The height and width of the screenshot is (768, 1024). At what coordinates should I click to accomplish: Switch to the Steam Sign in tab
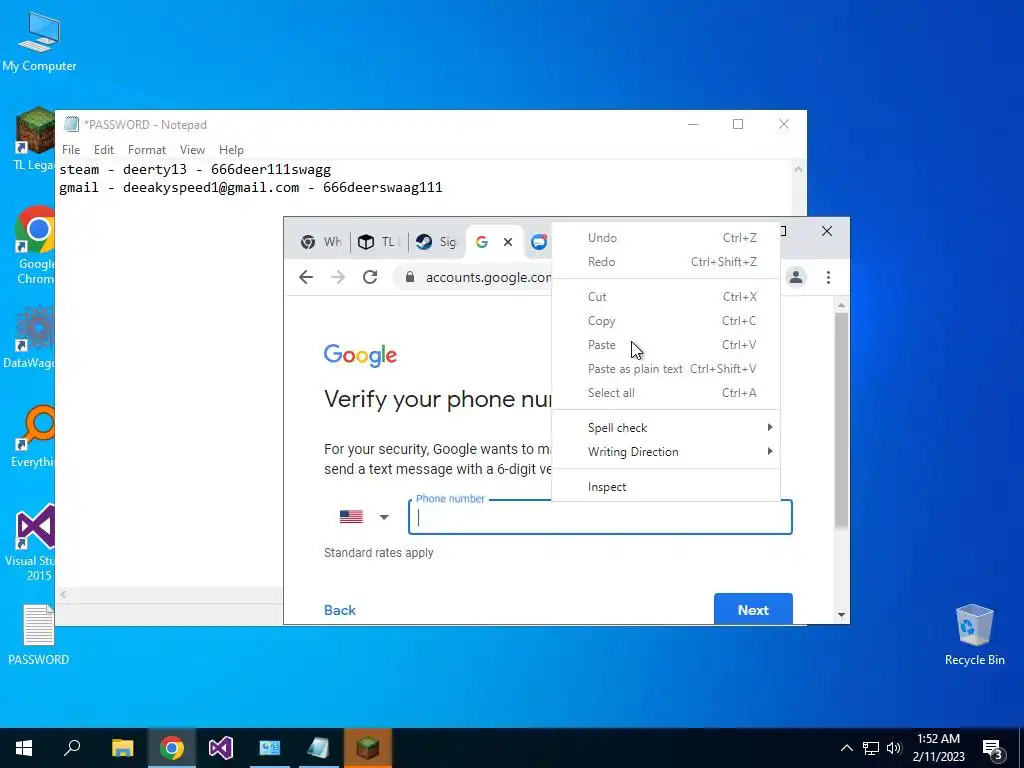(436, 242)
